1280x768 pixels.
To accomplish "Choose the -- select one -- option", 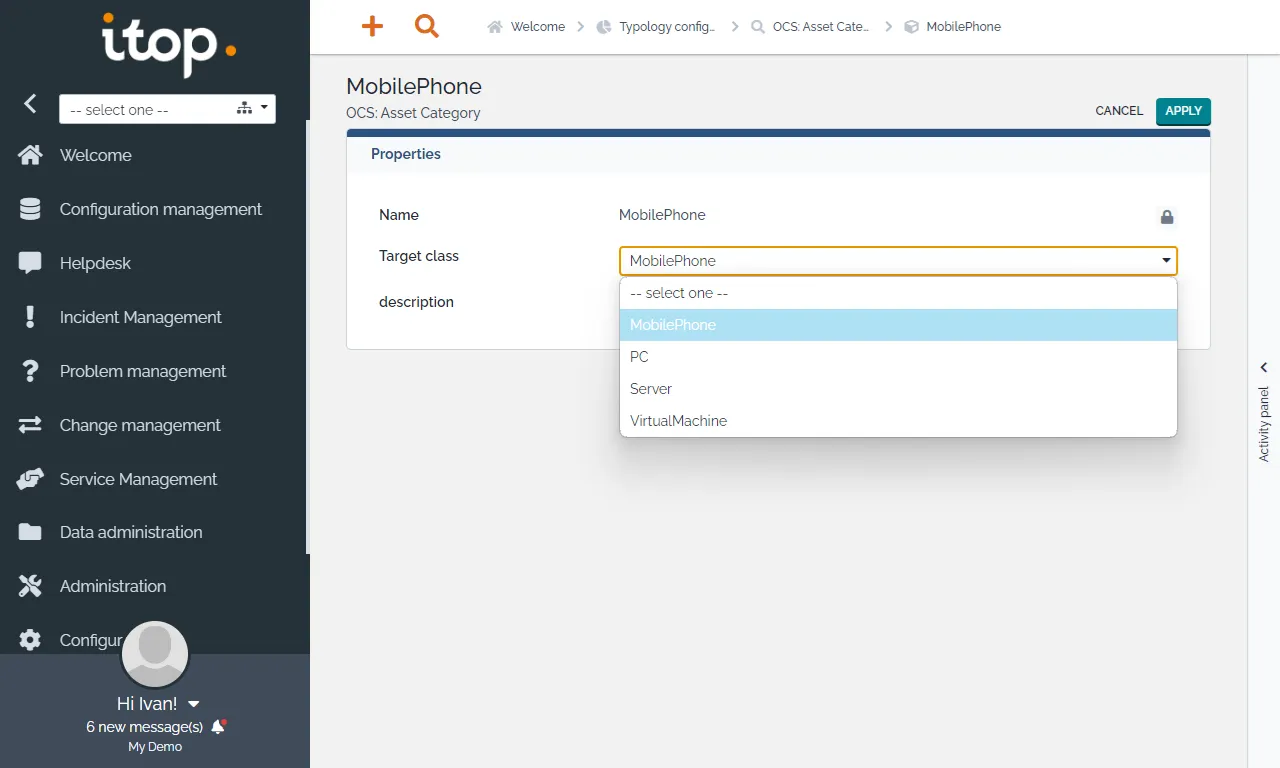I will click(898, 293).
